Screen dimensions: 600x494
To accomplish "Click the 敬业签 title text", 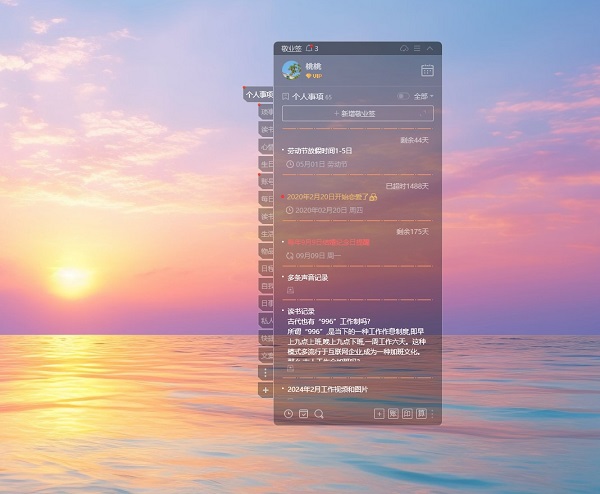I will pos(292,49).
